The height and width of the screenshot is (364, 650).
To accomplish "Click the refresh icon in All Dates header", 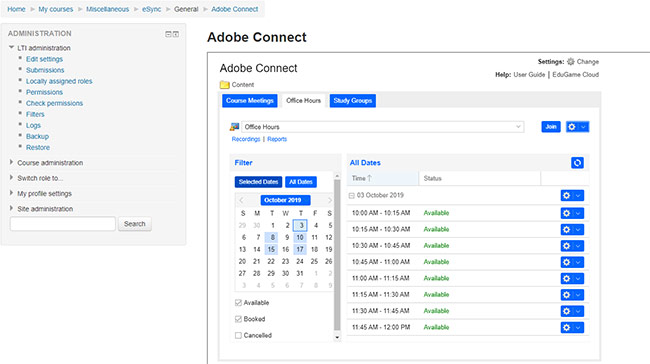I will click(577, 163).
